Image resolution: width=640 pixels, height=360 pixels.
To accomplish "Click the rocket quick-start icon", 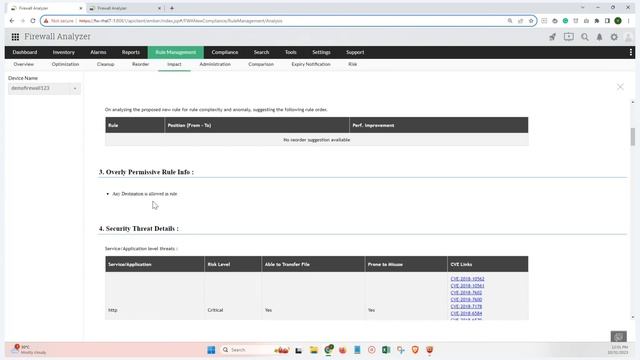I will (x=552, y=37).
